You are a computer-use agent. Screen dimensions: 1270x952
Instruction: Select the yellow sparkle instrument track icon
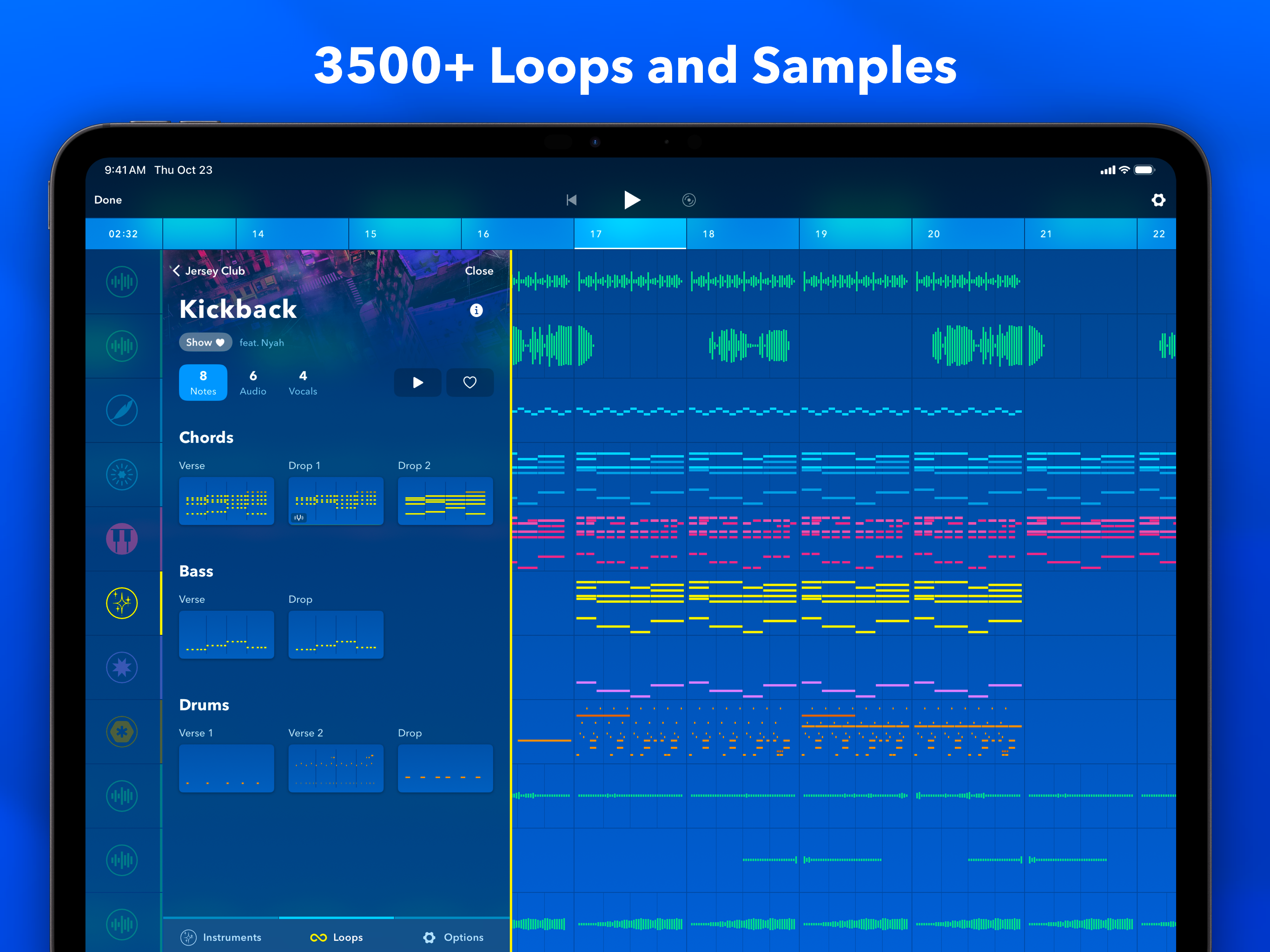click(122, 603)
